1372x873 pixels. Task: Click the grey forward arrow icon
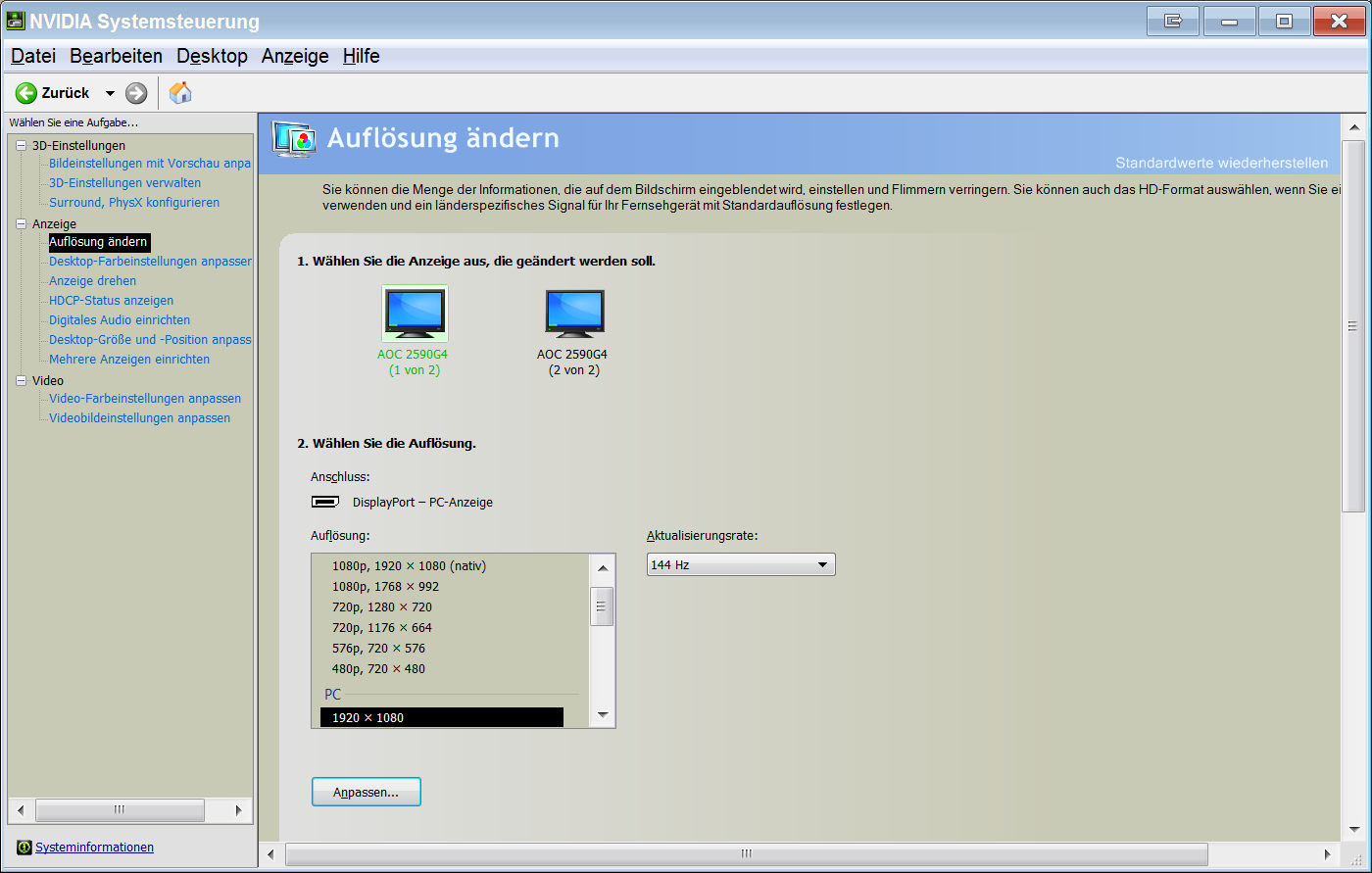(x=136, y=93)
